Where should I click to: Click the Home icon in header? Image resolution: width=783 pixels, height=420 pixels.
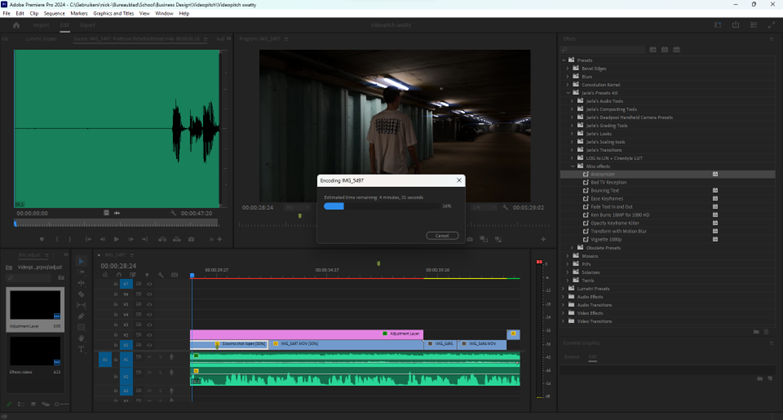tap(16, 25)
